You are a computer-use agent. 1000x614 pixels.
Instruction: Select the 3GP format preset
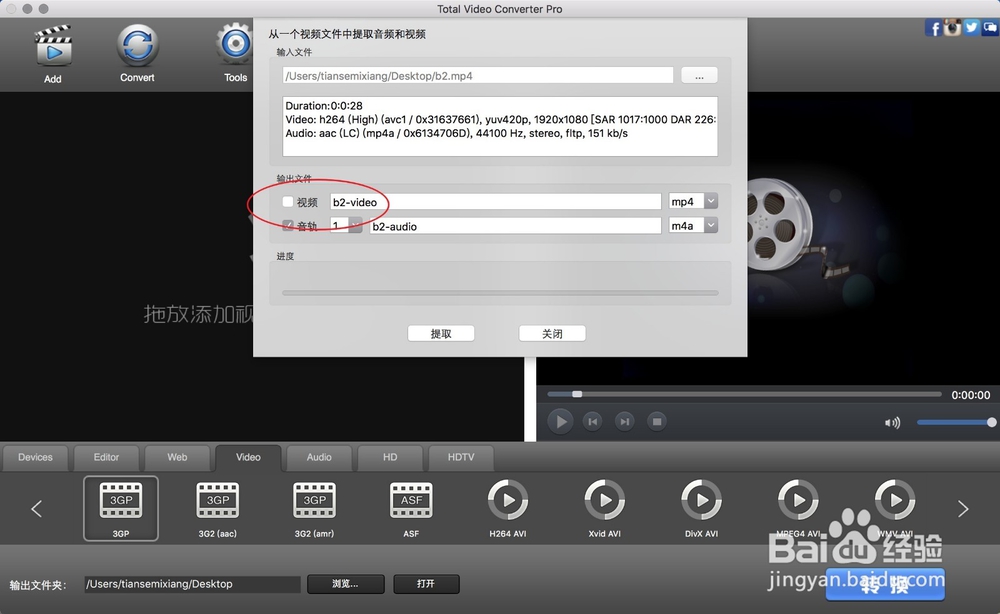[x=121, y=508]
